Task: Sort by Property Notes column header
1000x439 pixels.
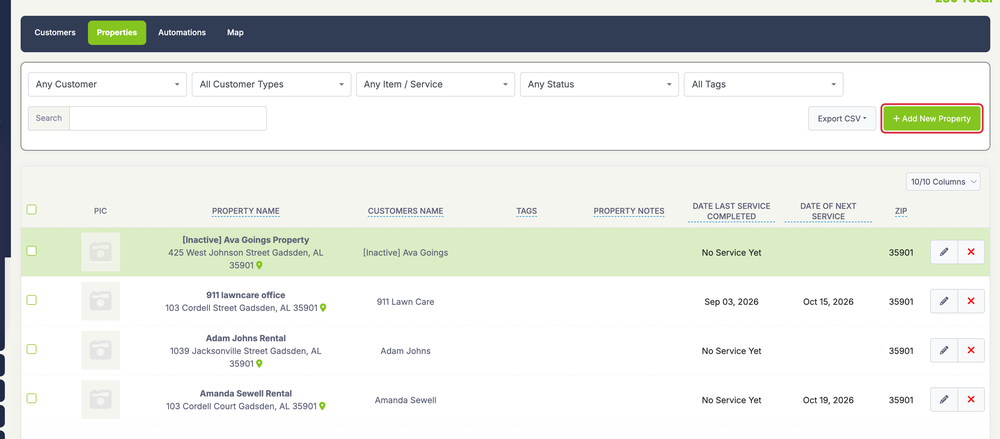Action: tap(629, 211)
